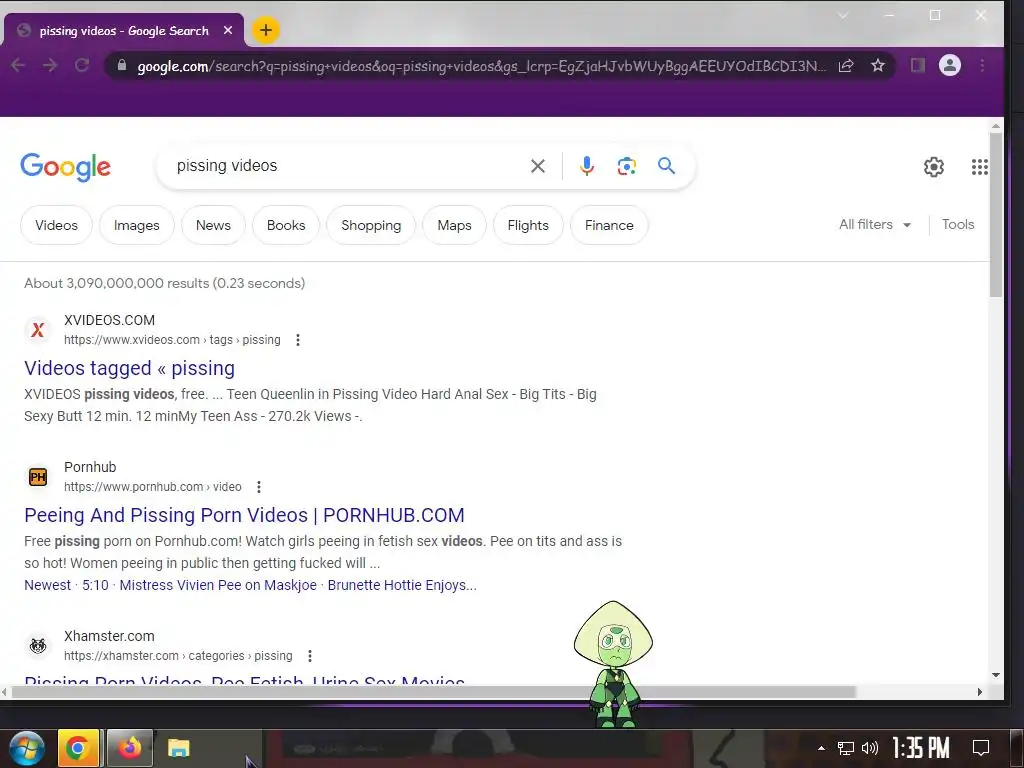
Task: Click the vertical scrollbar thumb
Action: pos(995,216)
